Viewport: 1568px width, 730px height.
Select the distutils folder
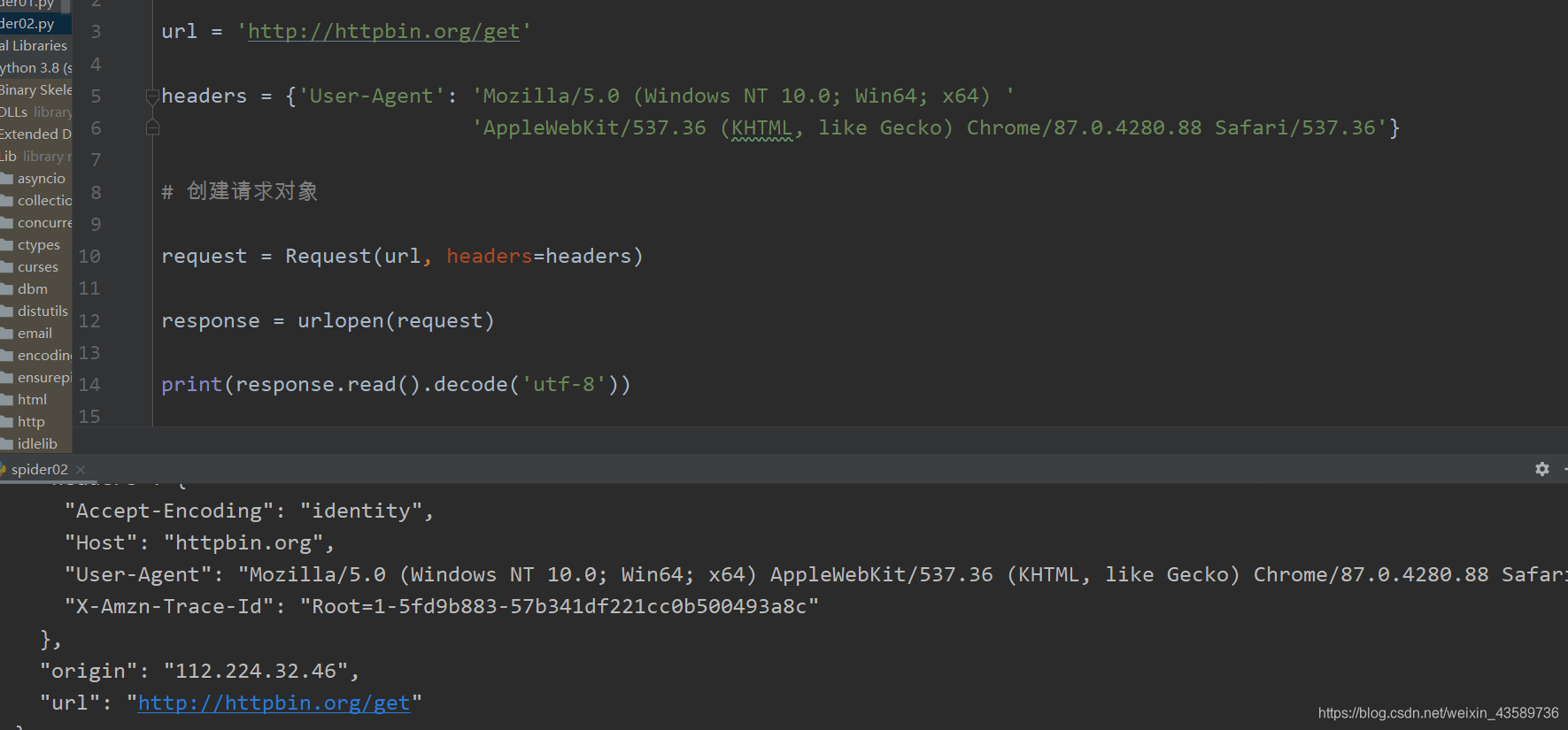coord(42,311)
